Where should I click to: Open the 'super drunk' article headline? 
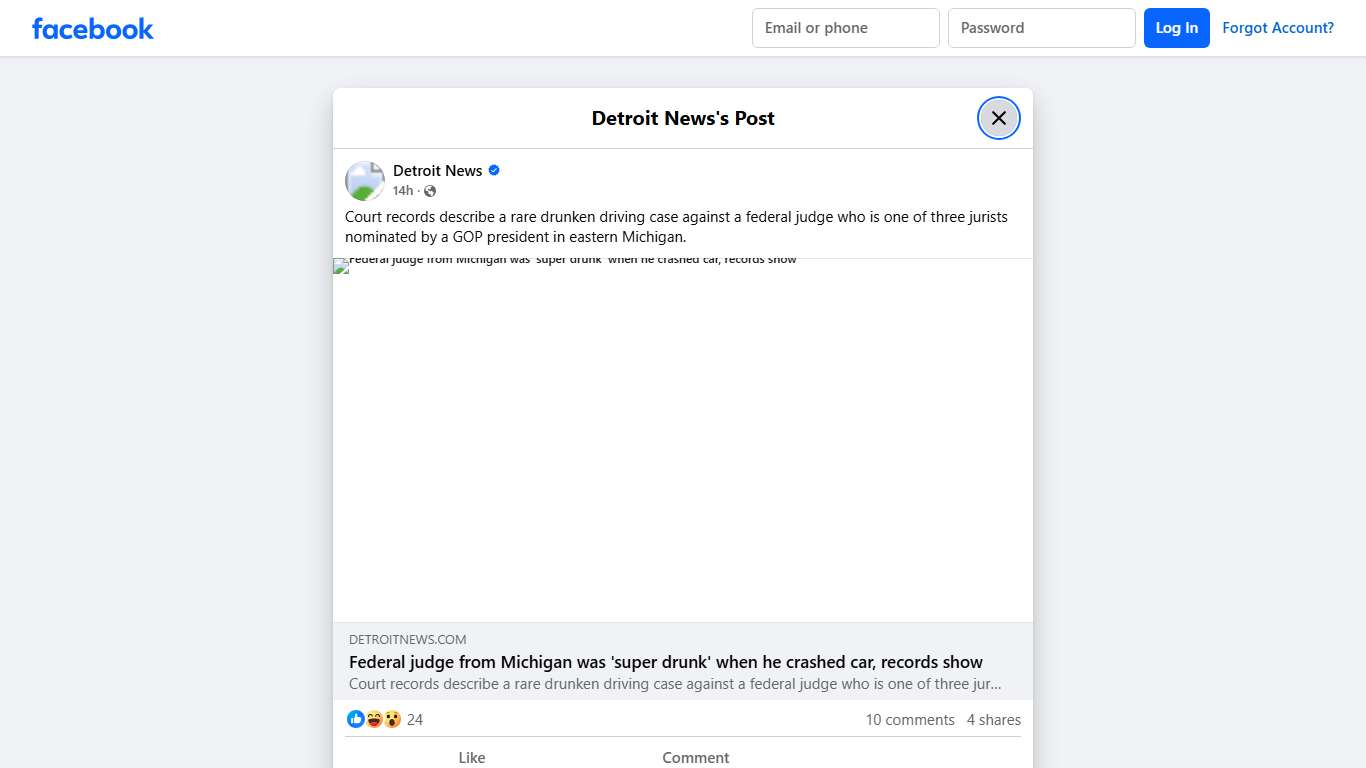[x=665, y=662]
